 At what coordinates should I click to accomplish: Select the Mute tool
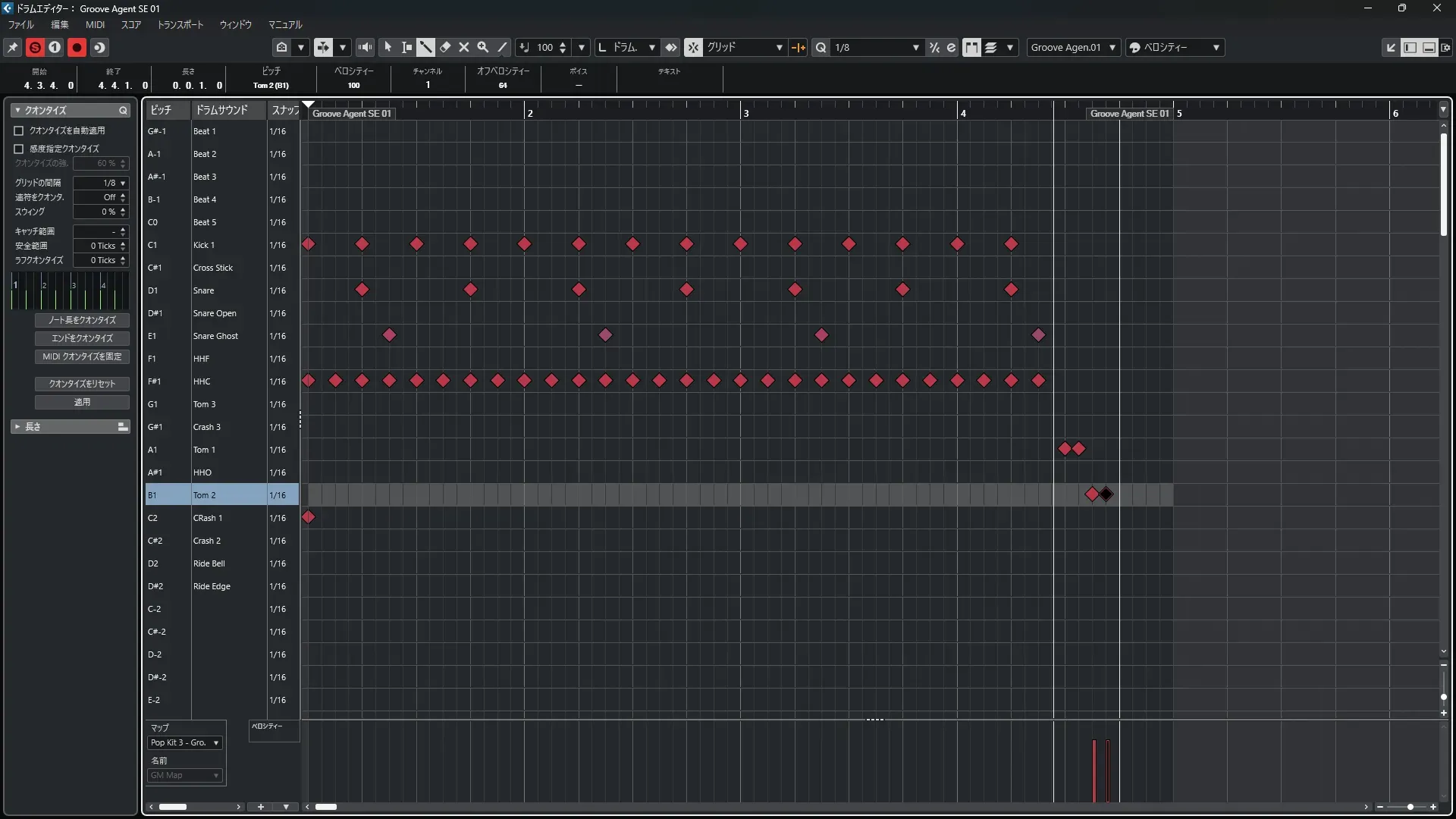tap(464, 47)
